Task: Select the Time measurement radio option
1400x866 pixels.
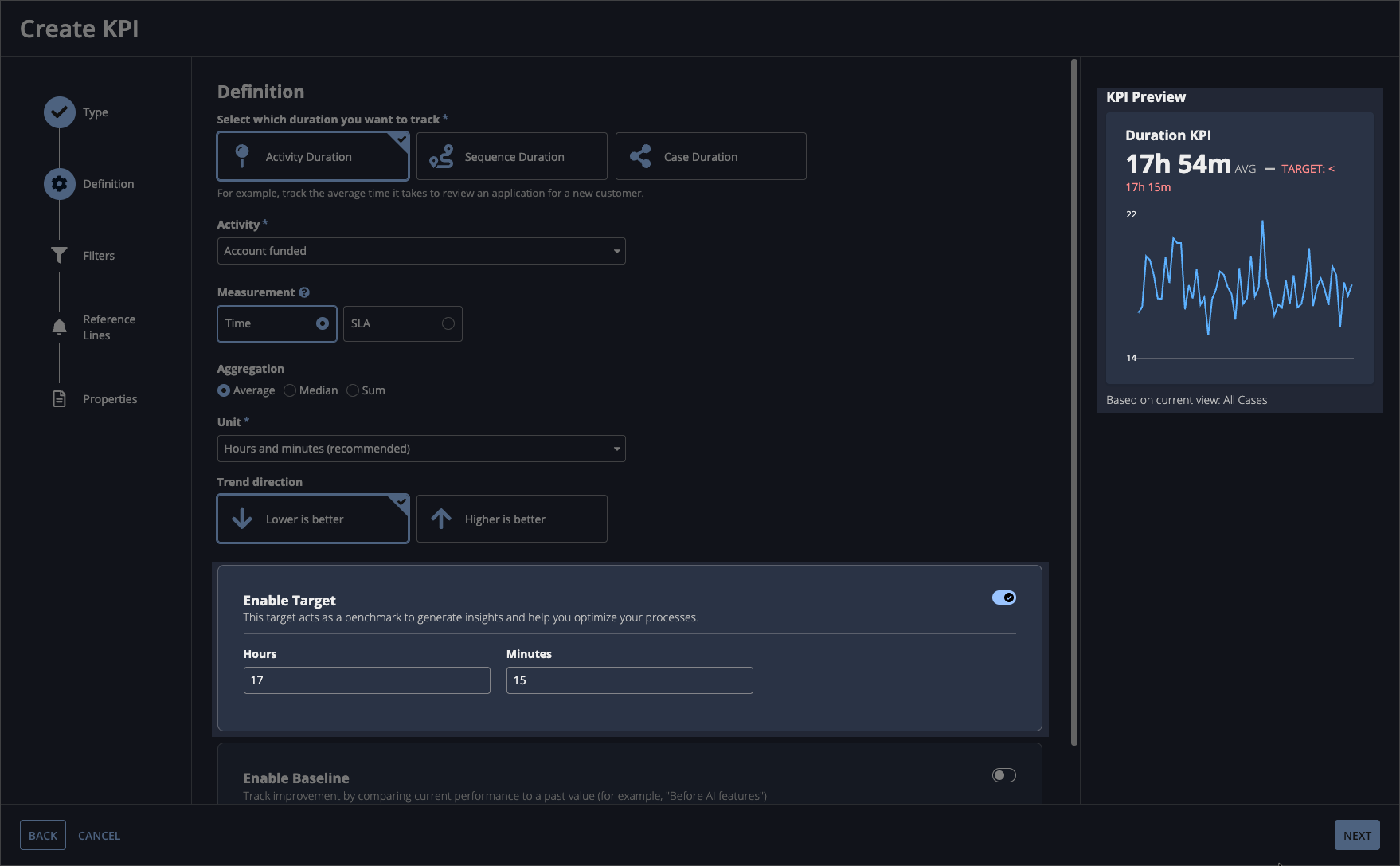Action: pos(277,323)
